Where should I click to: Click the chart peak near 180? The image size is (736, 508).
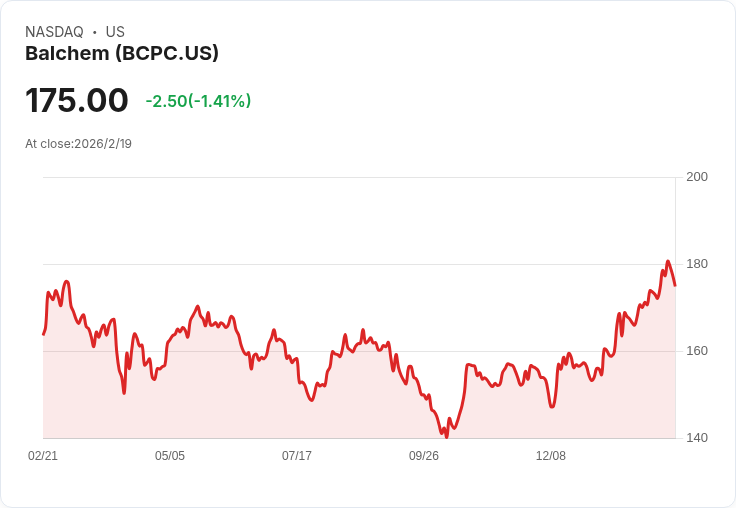pyautogui.click(x=667, y=261)
